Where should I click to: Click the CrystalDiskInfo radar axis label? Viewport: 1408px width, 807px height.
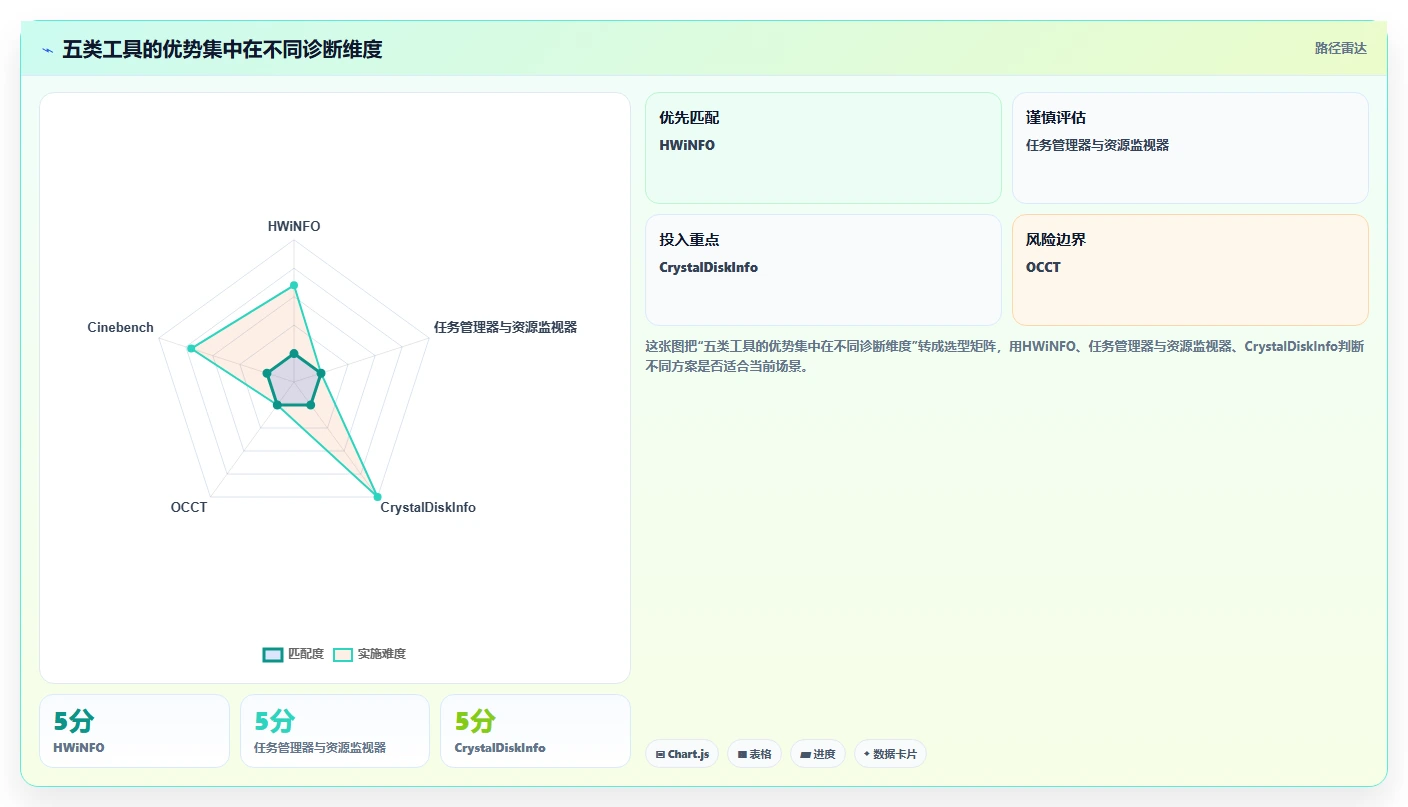click(x=428, y=507)
